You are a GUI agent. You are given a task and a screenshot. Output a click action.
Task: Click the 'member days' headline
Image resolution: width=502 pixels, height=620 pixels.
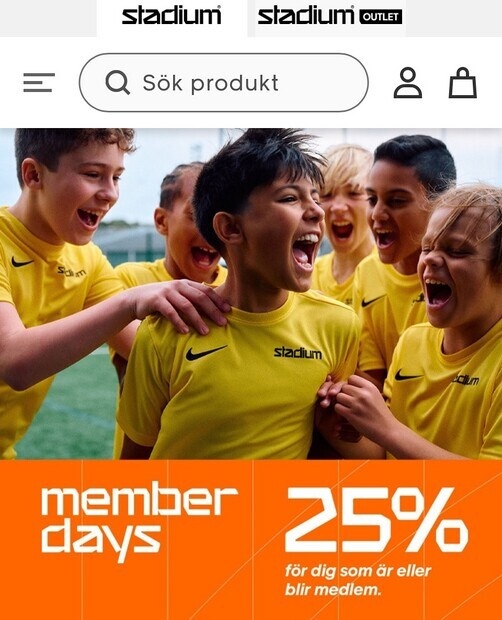click(139, 521)
